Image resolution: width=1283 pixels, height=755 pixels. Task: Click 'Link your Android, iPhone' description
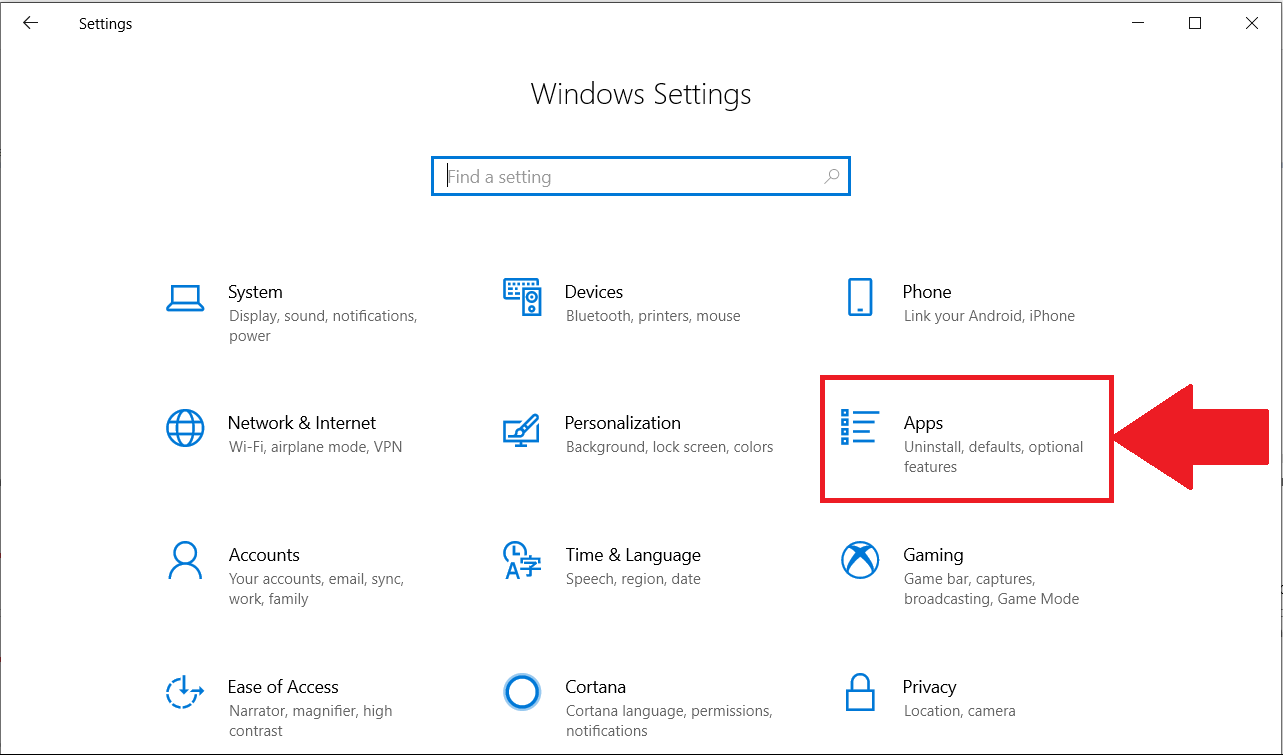(x=989, y=316)
